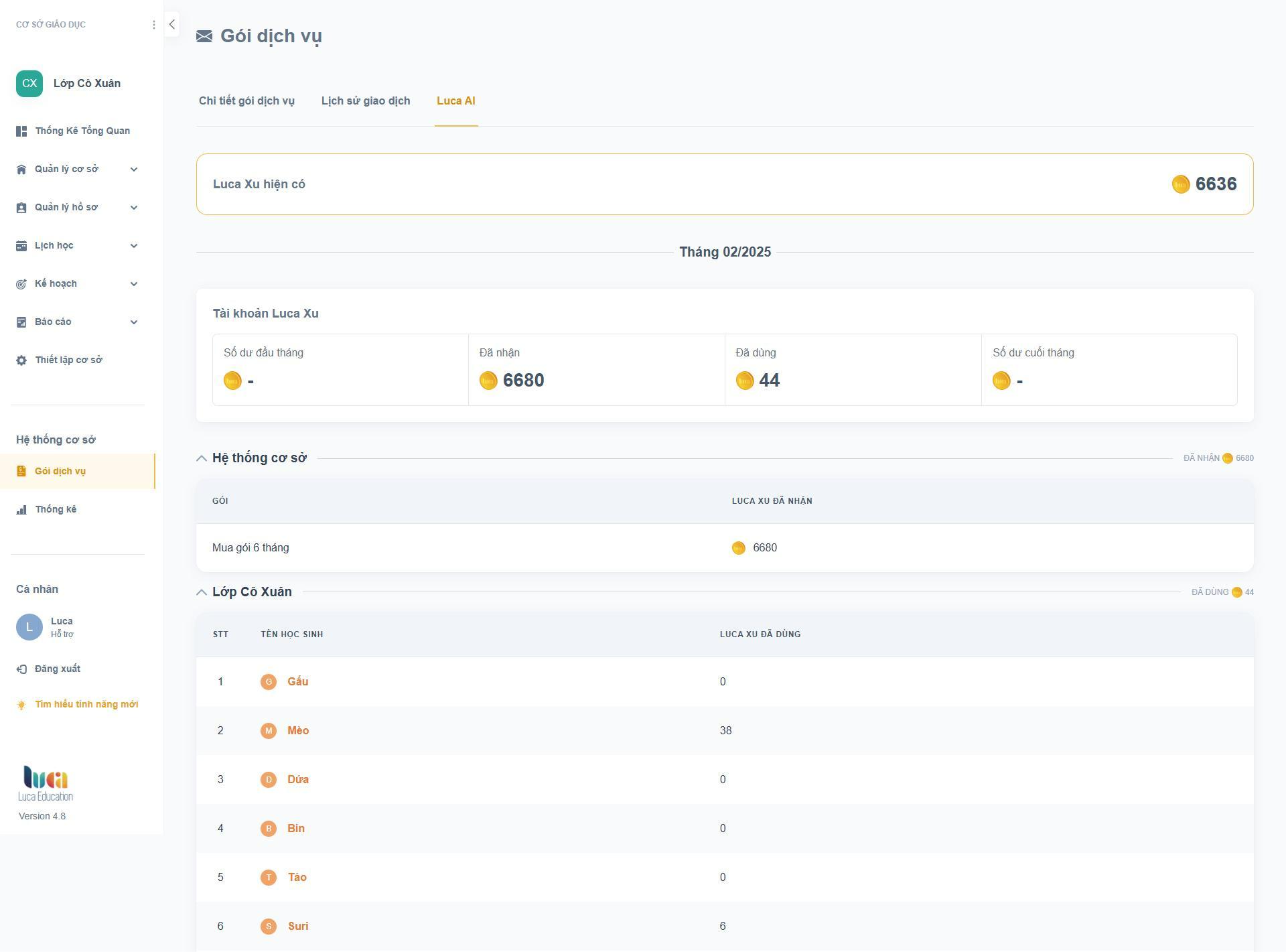Open the Lịch sử giao dịch tab
Screen dimensions: 1286x952
click(x=366, y=101)
